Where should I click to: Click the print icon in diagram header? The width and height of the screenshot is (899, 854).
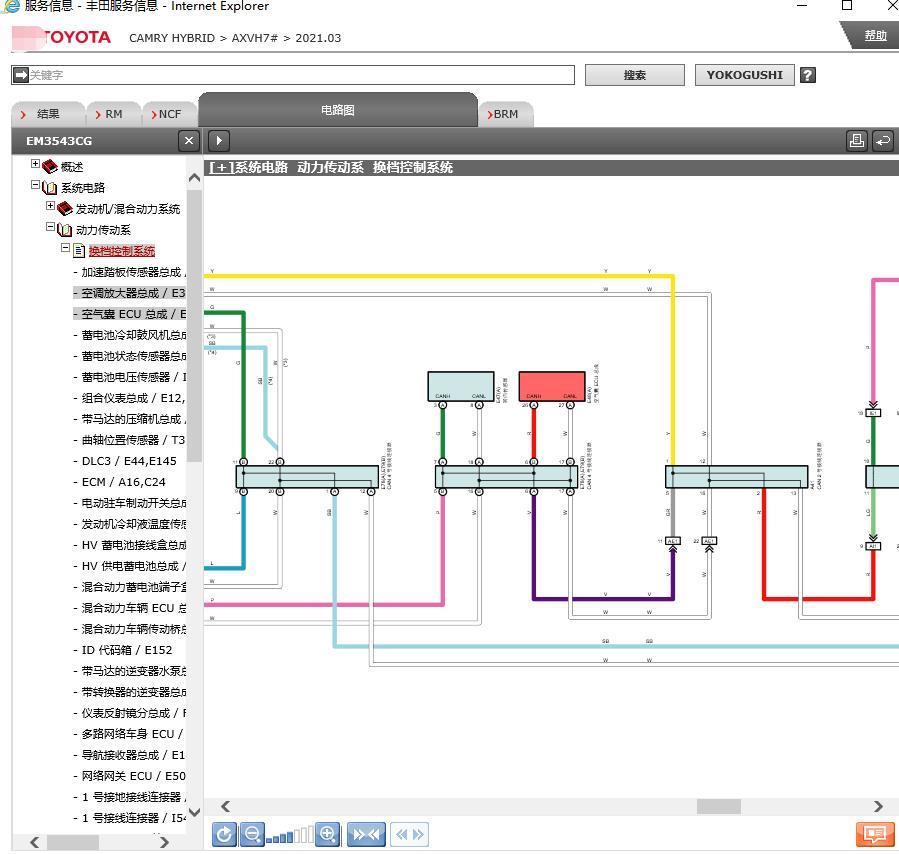(x=857, y=140)
